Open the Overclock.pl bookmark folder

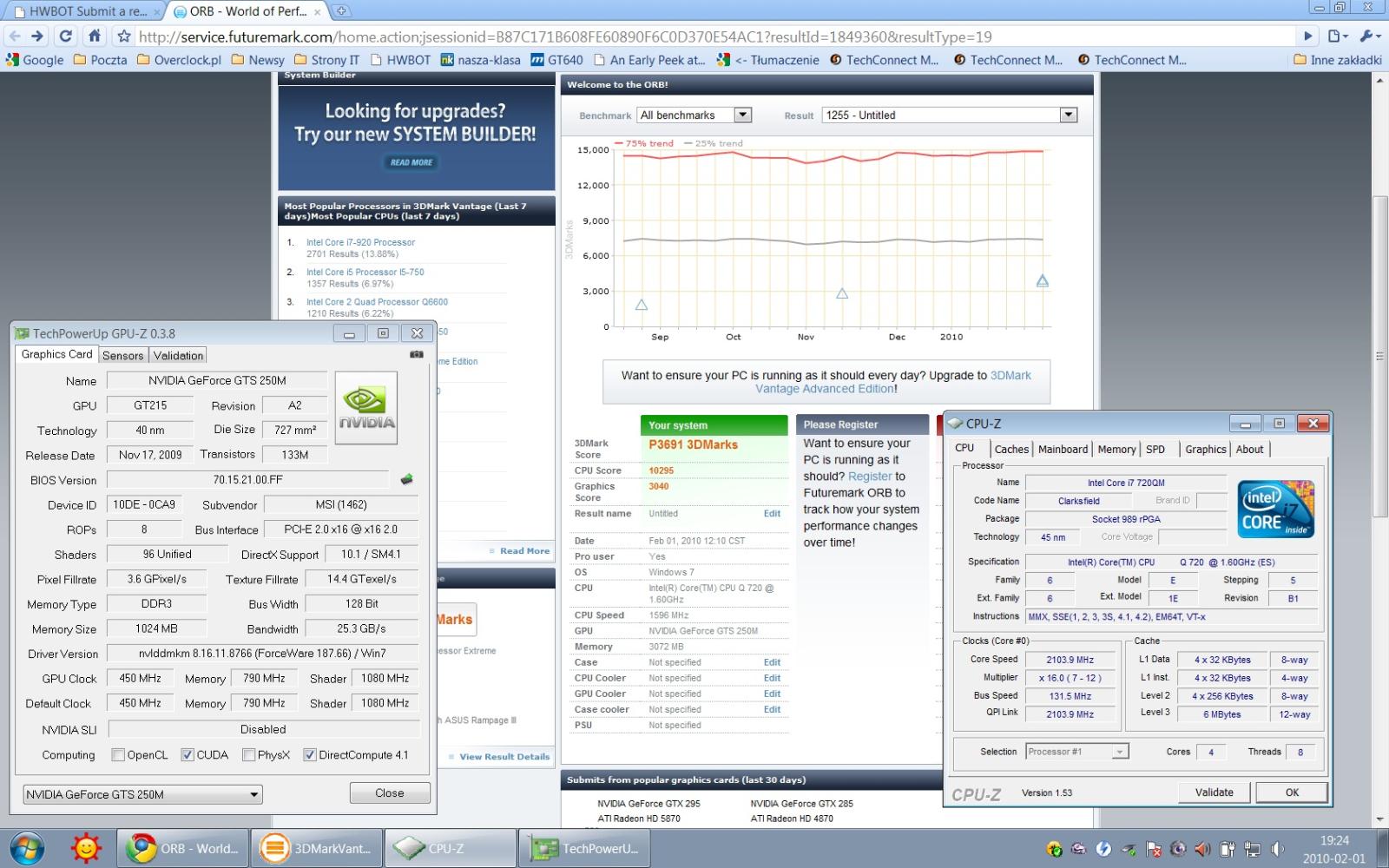click(x=179, y=60)
